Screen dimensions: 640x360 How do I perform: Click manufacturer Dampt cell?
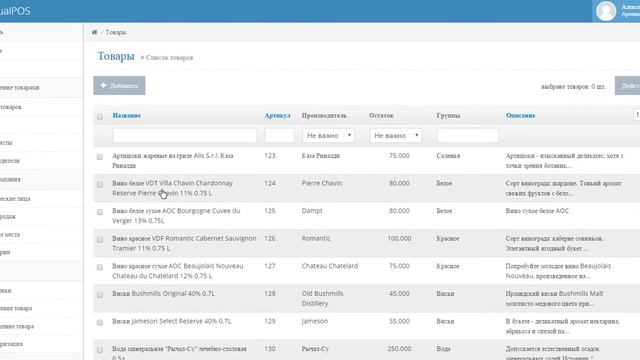point(312,211)
